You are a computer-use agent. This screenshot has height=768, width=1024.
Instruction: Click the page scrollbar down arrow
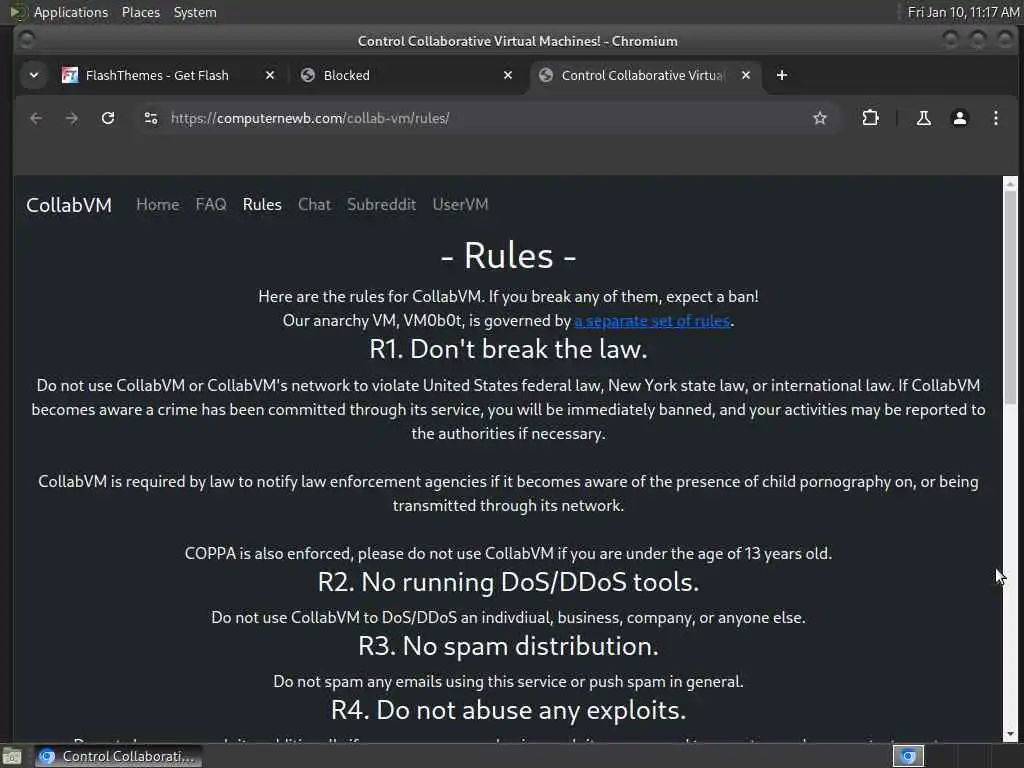tap(1010, 735)
